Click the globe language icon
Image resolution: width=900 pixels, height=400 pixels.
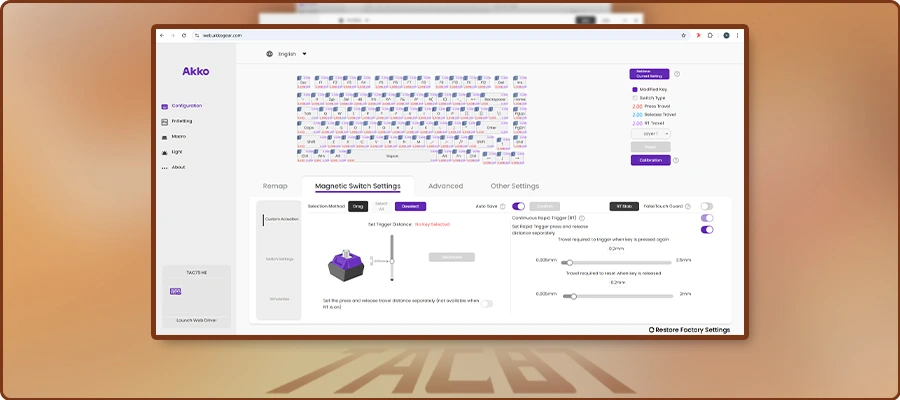[269, 54]
